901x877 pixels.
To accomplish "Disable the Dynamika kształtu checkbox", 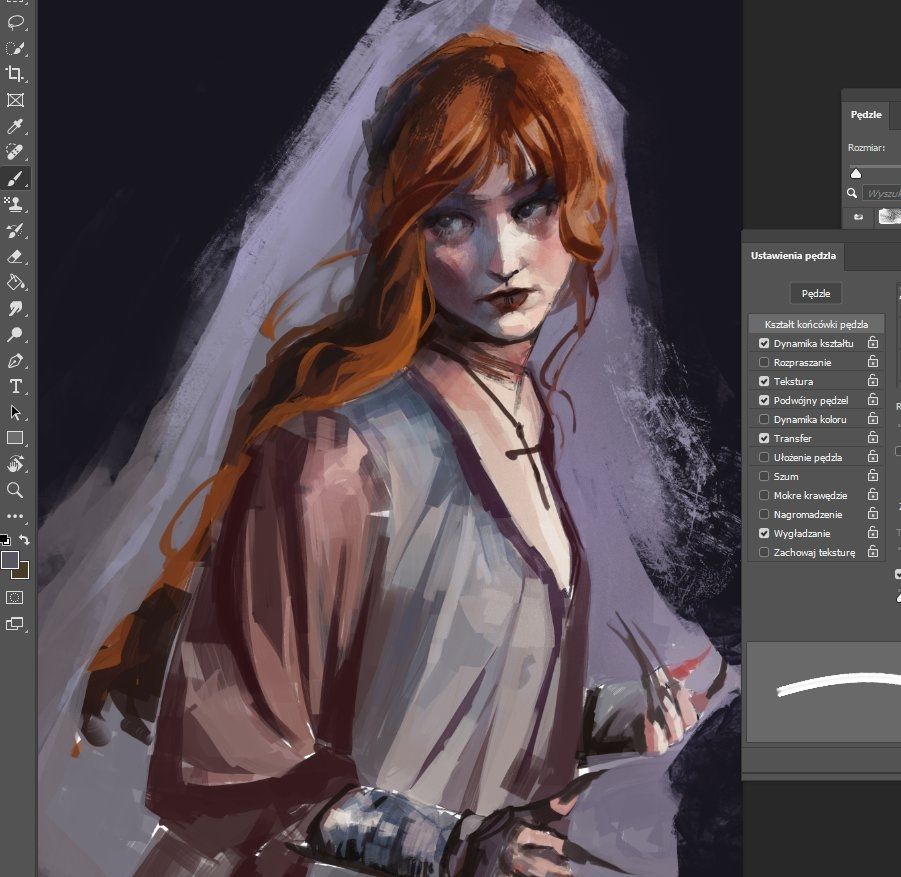I will pos(764,343).
